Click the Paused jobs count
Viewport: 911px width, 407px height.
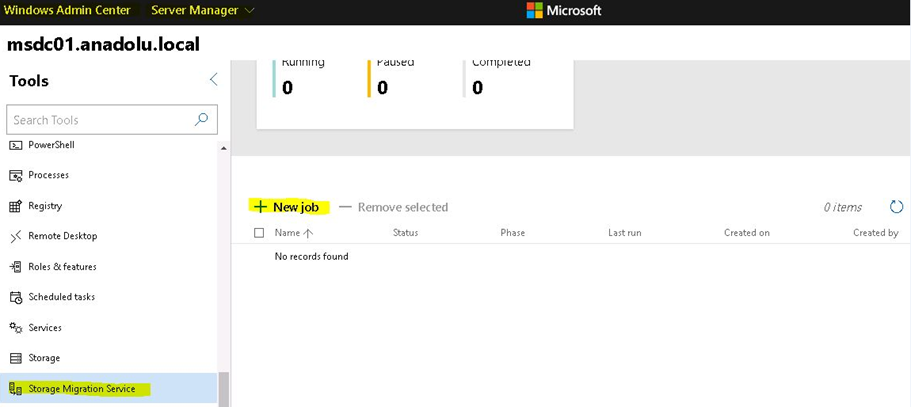click(x=382, y=88)
